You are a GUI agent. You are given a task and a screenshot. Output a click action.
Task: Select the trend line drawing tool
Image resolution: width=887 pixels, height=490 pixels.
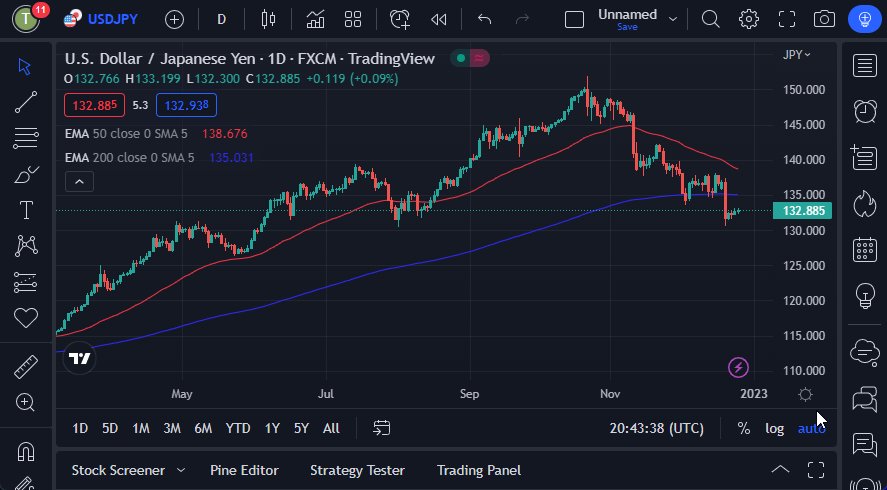pyautogui.click(x=26, y=102)
